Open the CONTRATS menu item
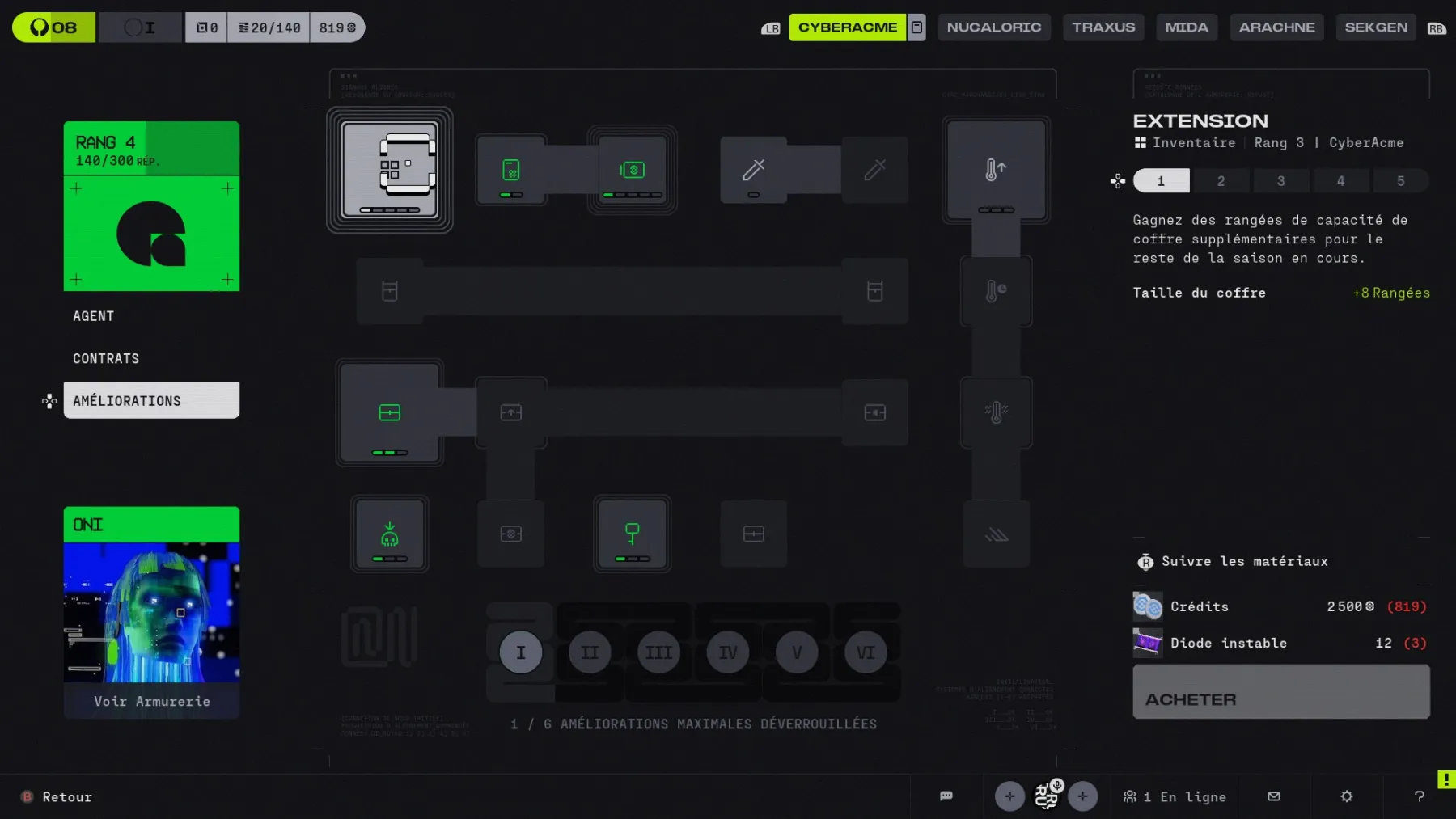The height and width of the screenshot is (819, 1456). (x=106, y=358)
